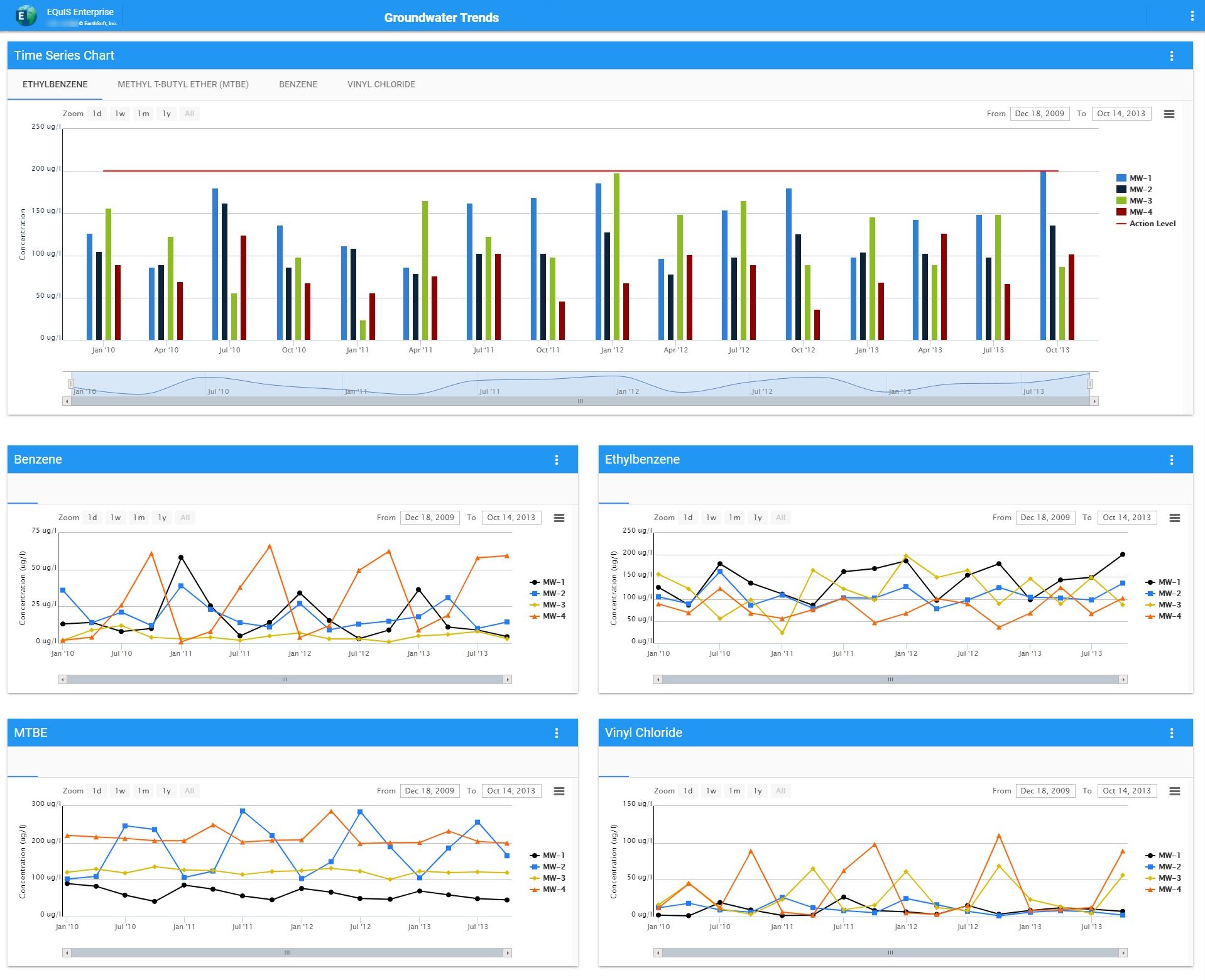Open the MTBE widget options menu
Image resolution: width=1205 pixels, height=980 pixels.
557,733
